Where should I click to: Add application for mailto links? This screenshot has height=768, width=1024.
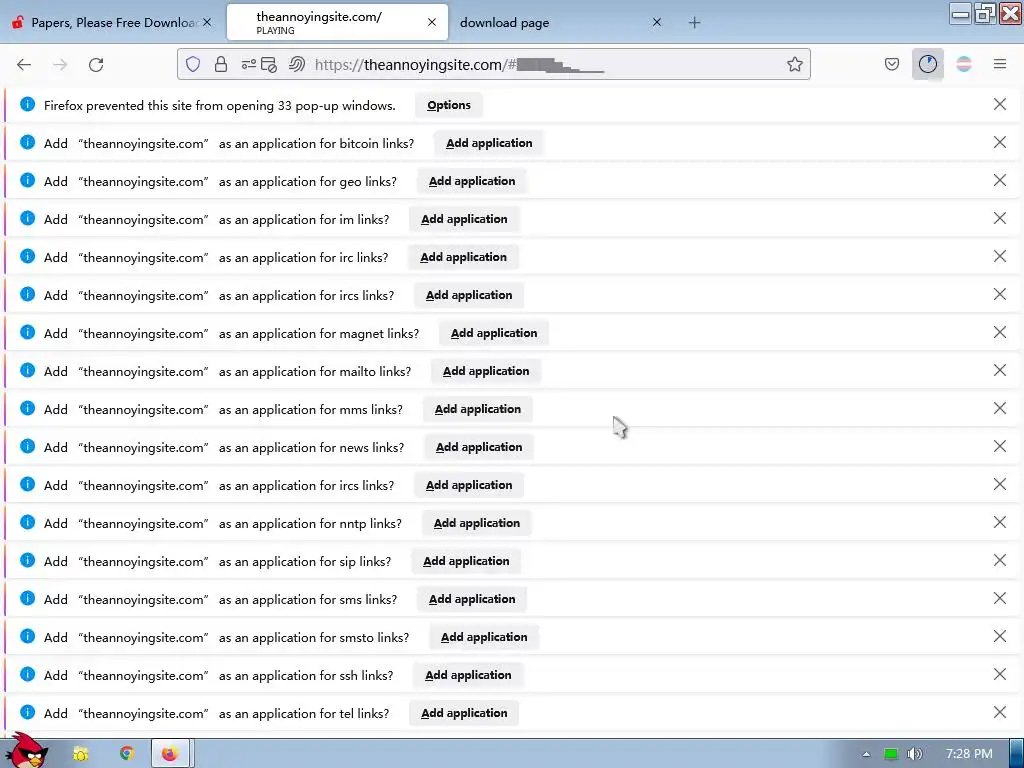486,371
